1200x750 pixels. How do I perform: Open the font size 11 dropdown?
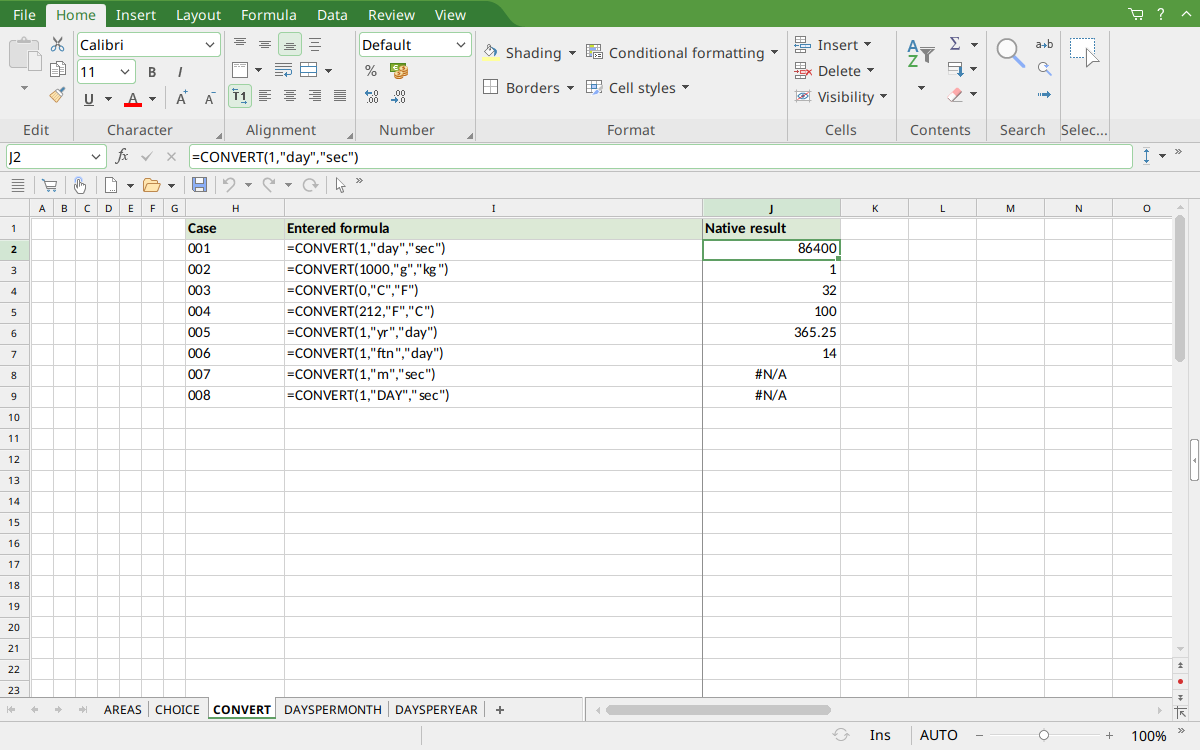click(x=125, y=72)
